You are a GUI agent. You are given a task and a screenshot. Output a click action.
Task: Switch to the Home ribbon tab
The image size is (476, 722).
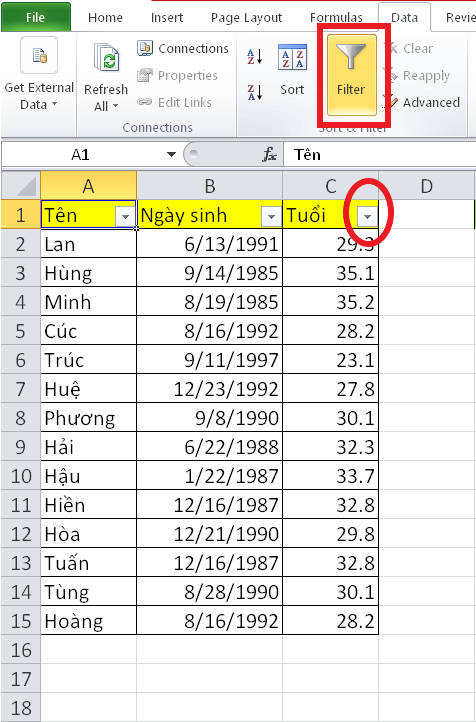click(105, 17)
